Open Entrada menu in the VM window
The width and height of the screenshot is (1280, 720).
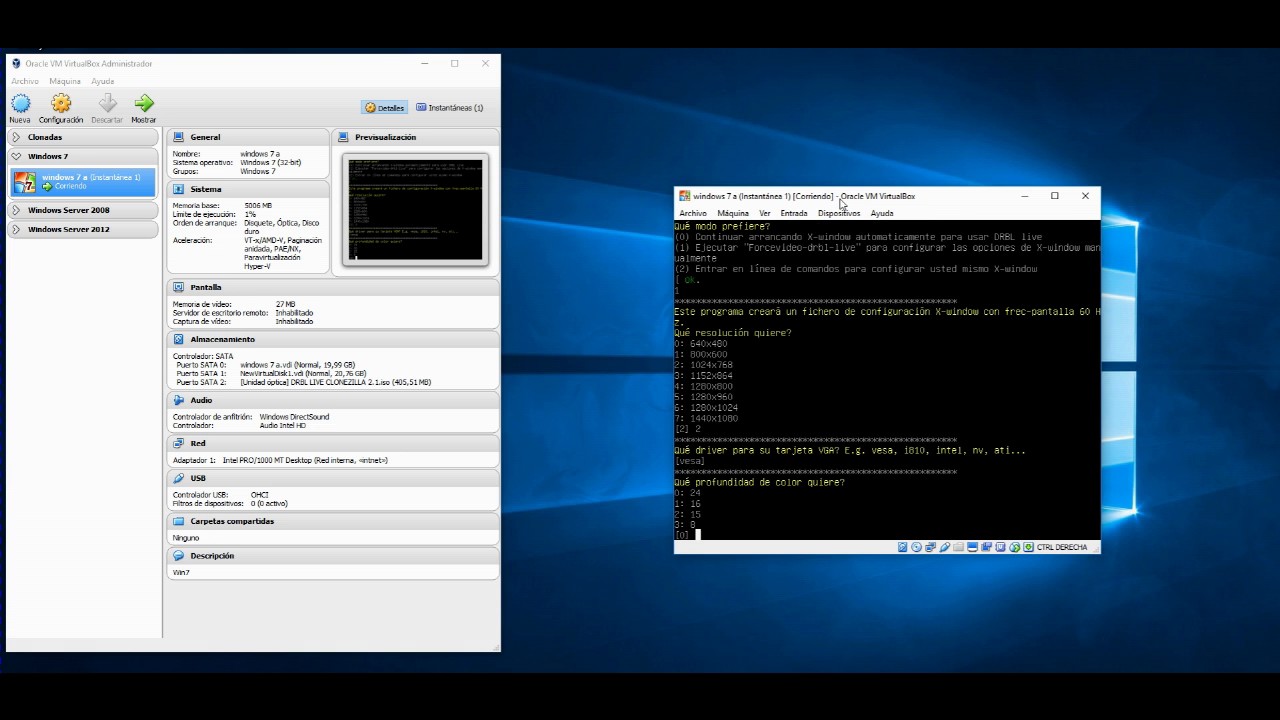[x=794, y=213]
